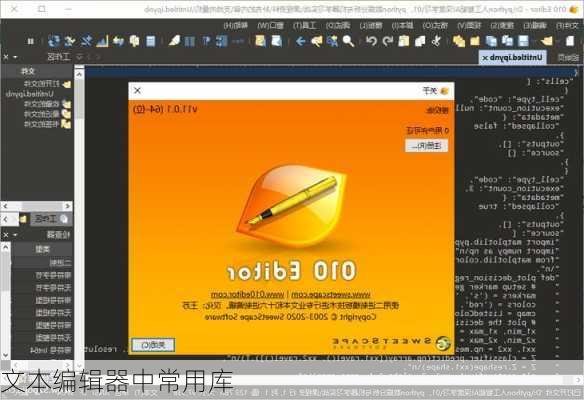
Task: Click the magnifying glass Find toolbar icon
Action: pyautogui.click(x=348, y=41)
